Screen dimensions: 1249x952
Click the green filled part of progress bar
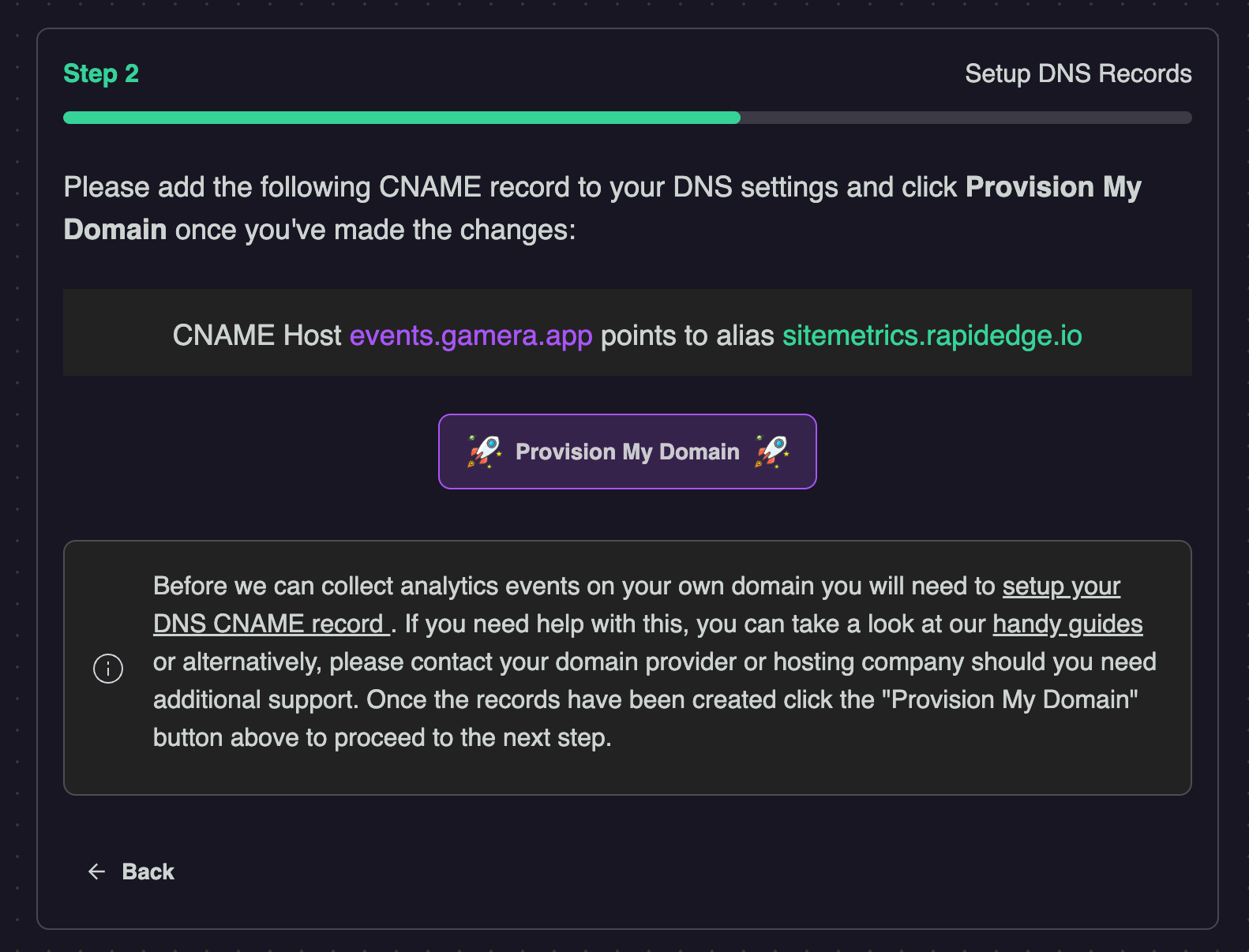401,118
